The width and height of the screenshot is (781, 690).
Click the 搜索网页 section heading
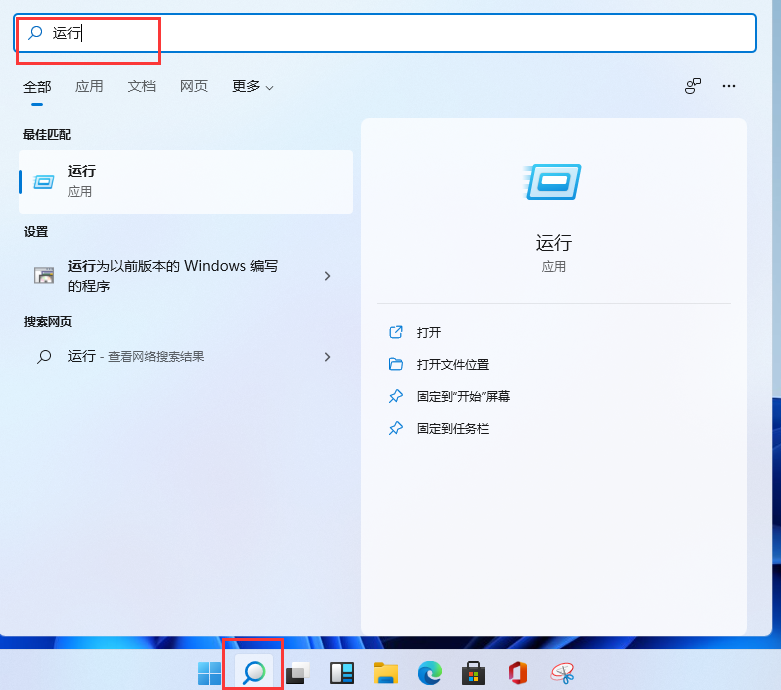coord(48,321)
